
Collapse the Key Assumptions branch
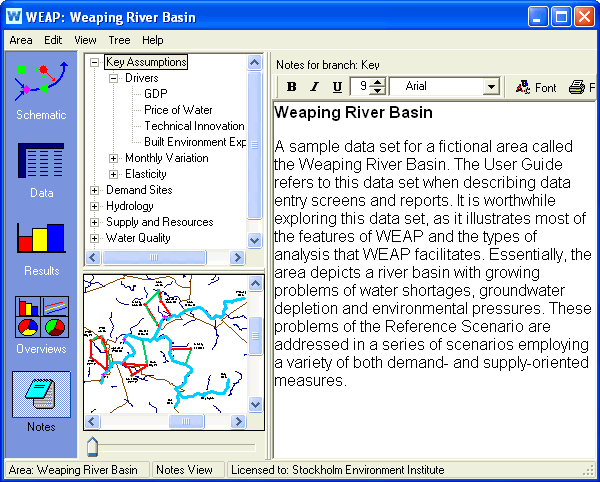point(95,62)
